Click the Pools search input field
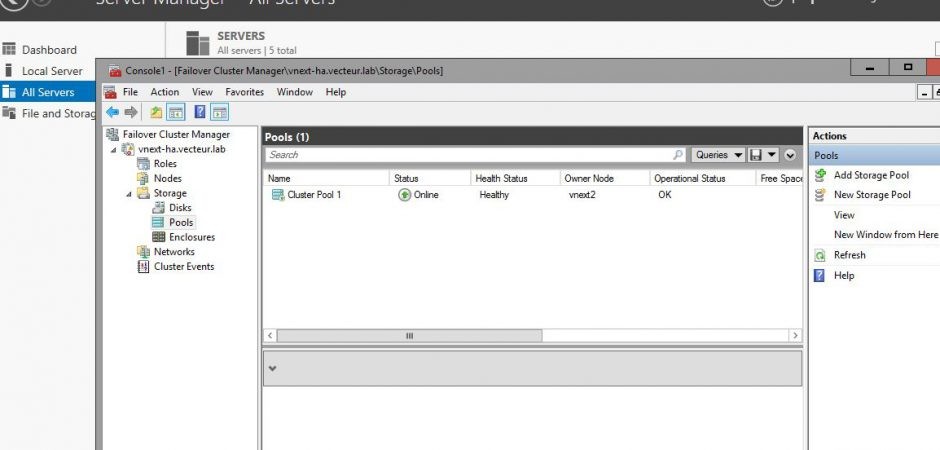The height and width of the screenshot is (450, 940). point(465,155)
